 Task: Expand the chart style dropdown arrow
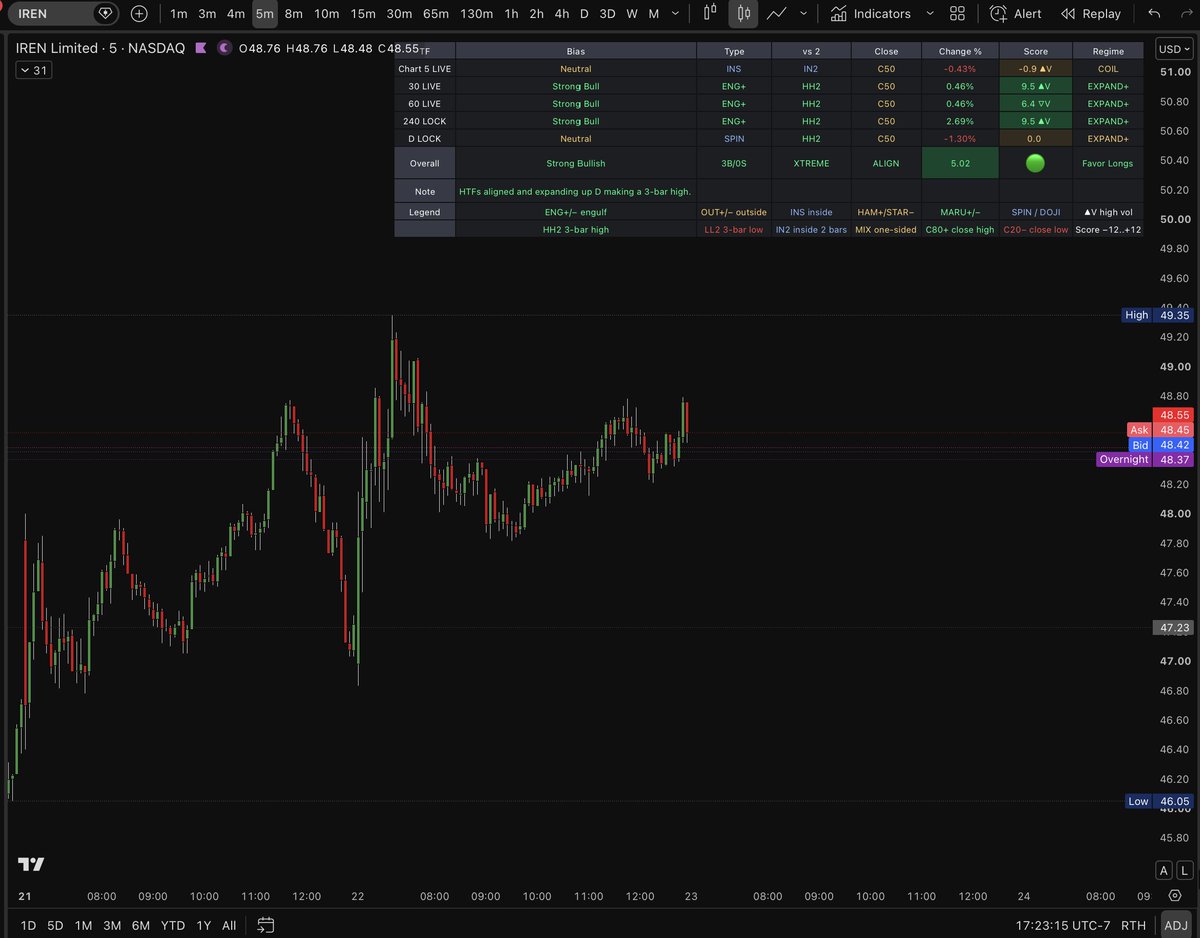point(803,14)
